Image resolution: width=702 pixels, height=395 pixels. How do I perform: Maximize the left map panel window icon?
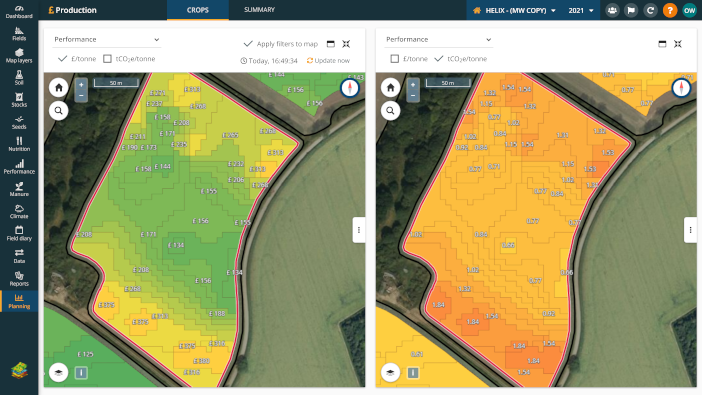tap(331, 44)
